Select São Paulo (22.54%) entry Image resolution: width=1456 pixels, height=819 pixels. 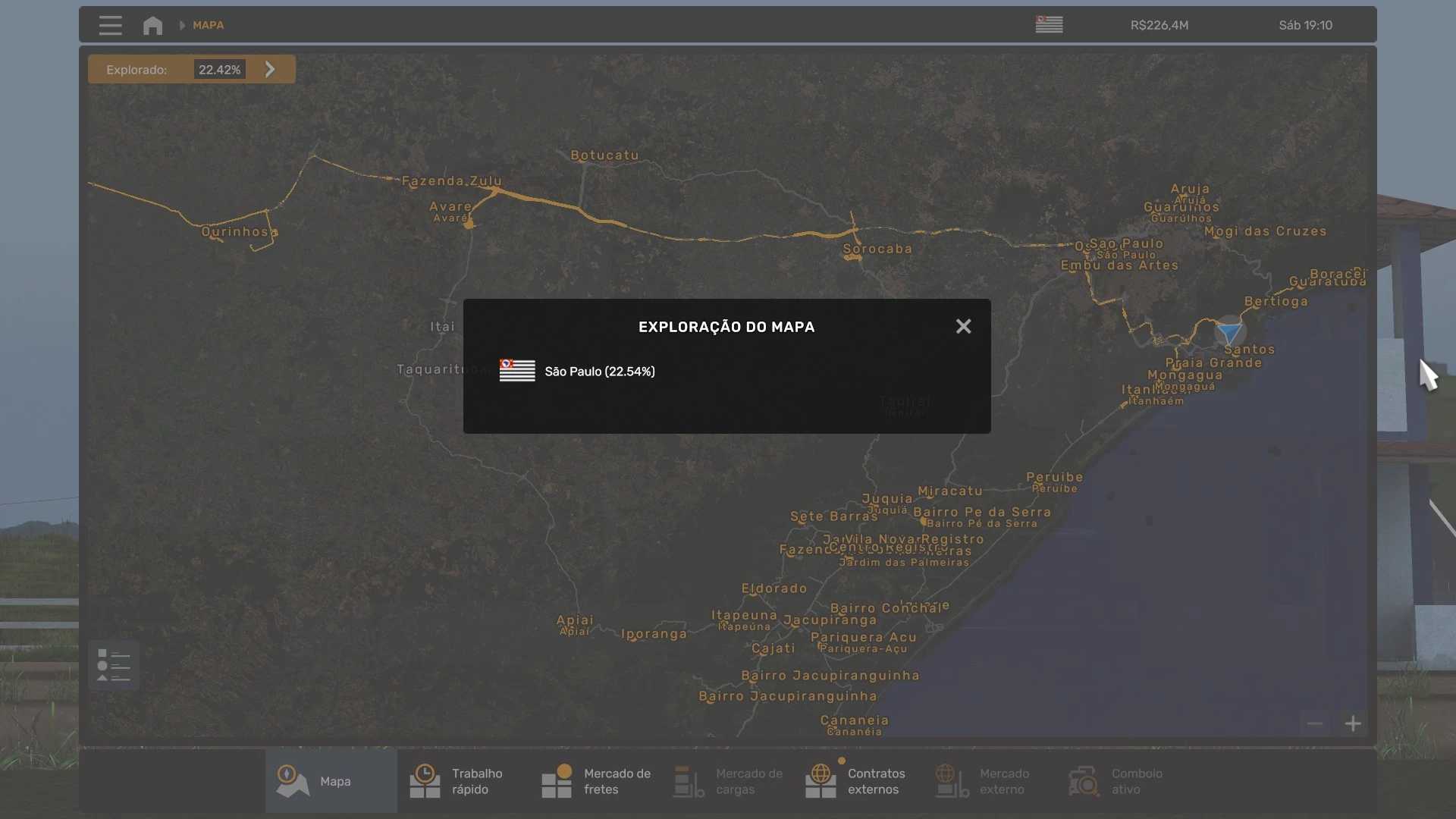click(x=599, y=372)
